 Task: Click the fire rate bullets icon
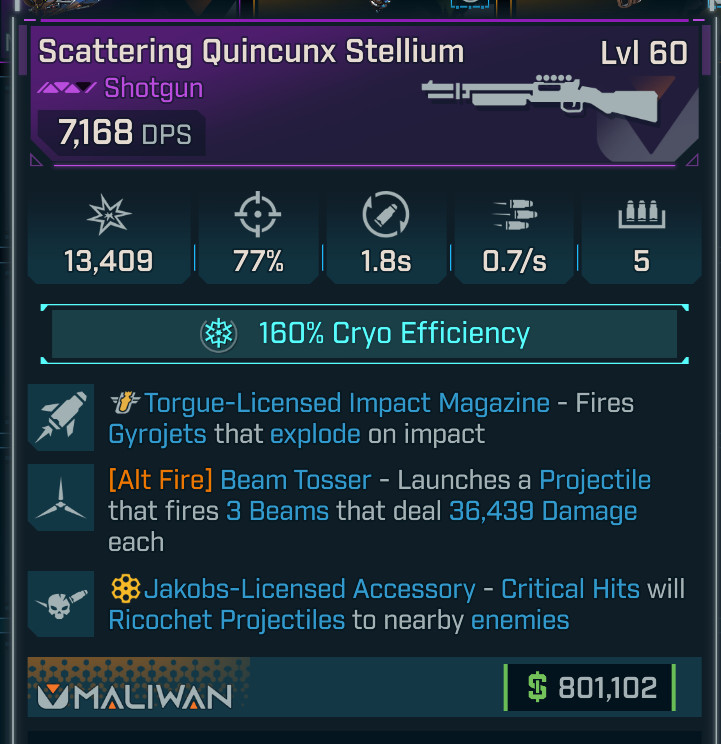(x=515, y=215)
